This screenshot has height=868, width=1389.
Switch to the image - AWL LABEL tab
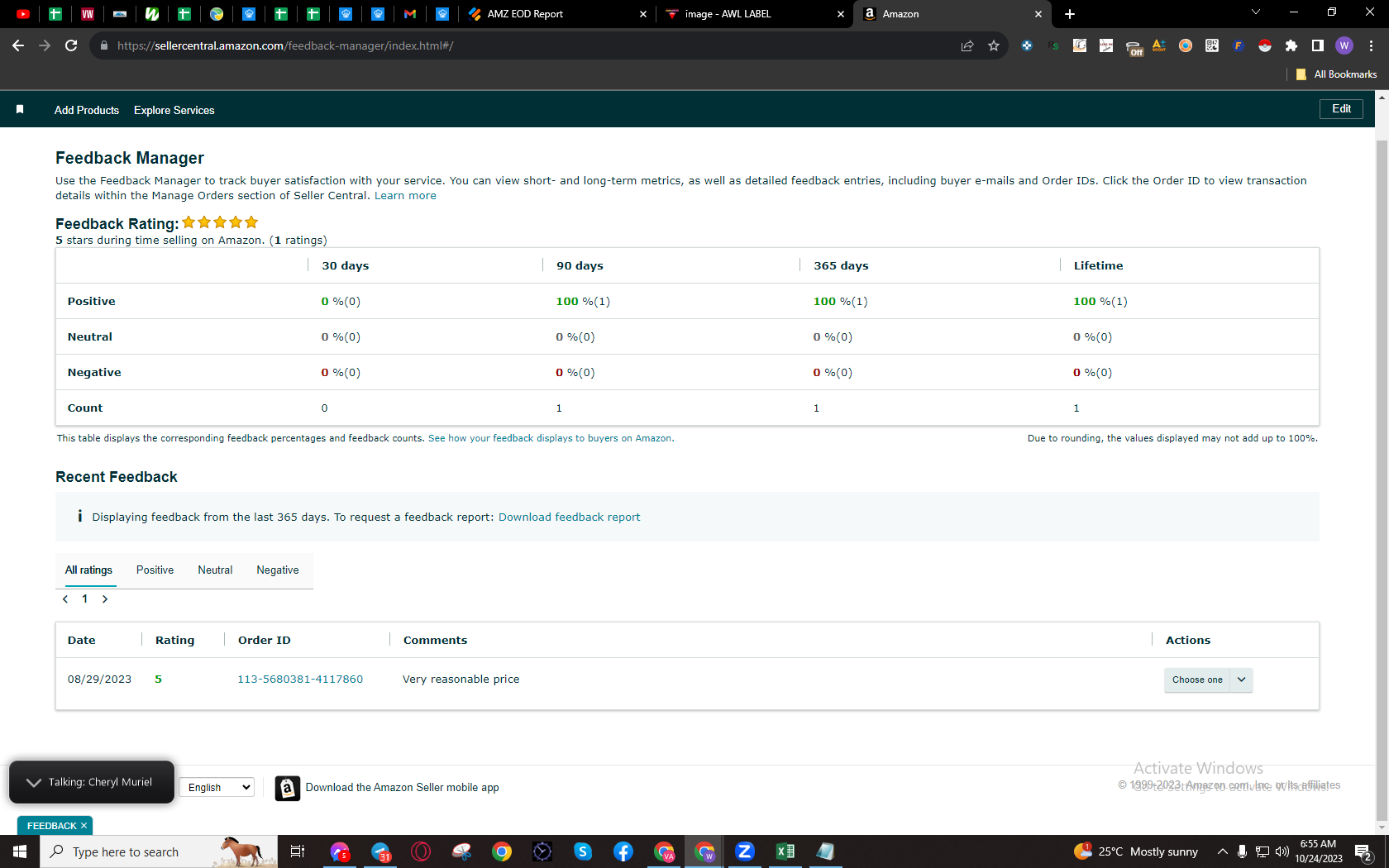(x=755, y=14)
